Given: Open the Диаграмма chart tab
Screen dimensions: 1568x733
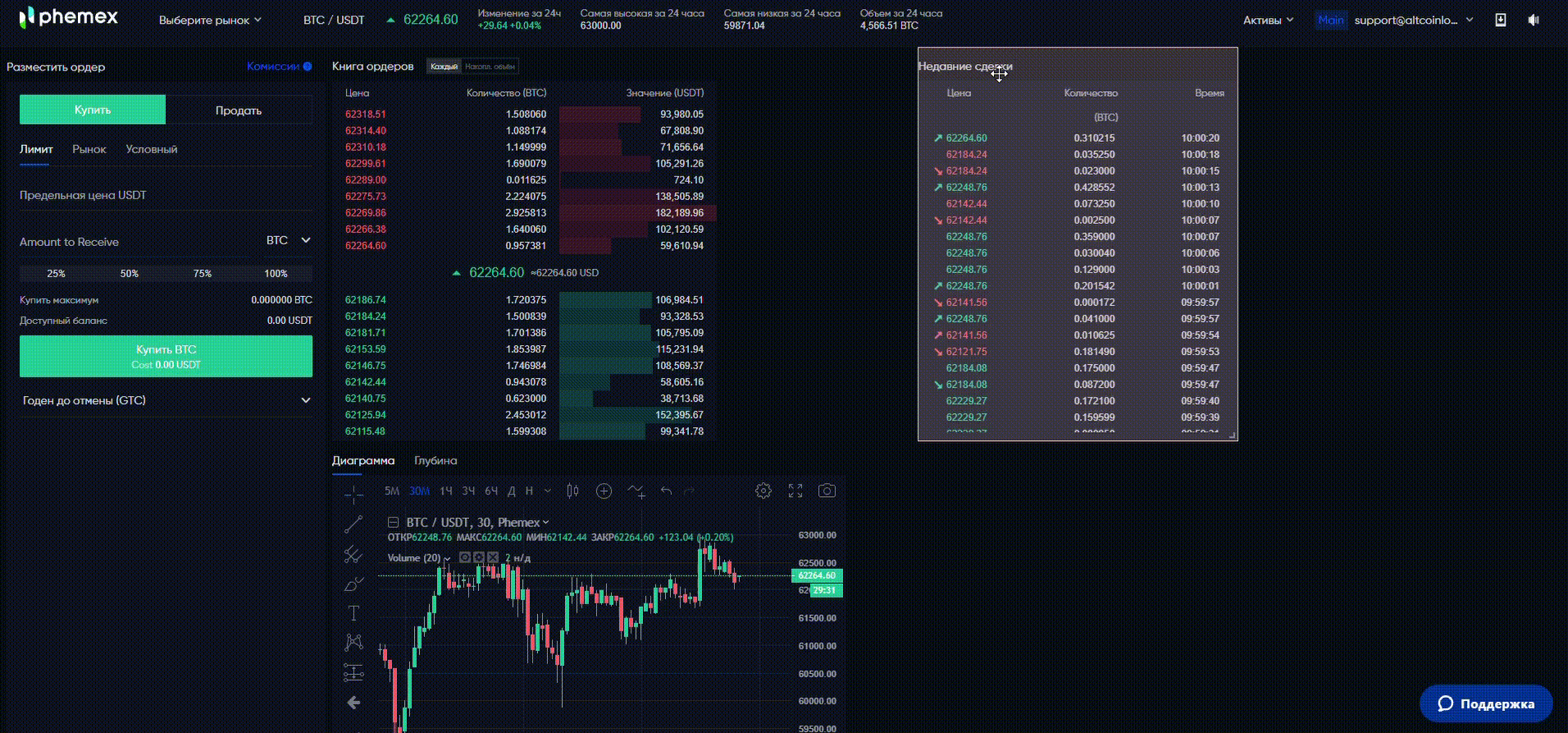Looking at the screenshot, I should pos(363,461).
